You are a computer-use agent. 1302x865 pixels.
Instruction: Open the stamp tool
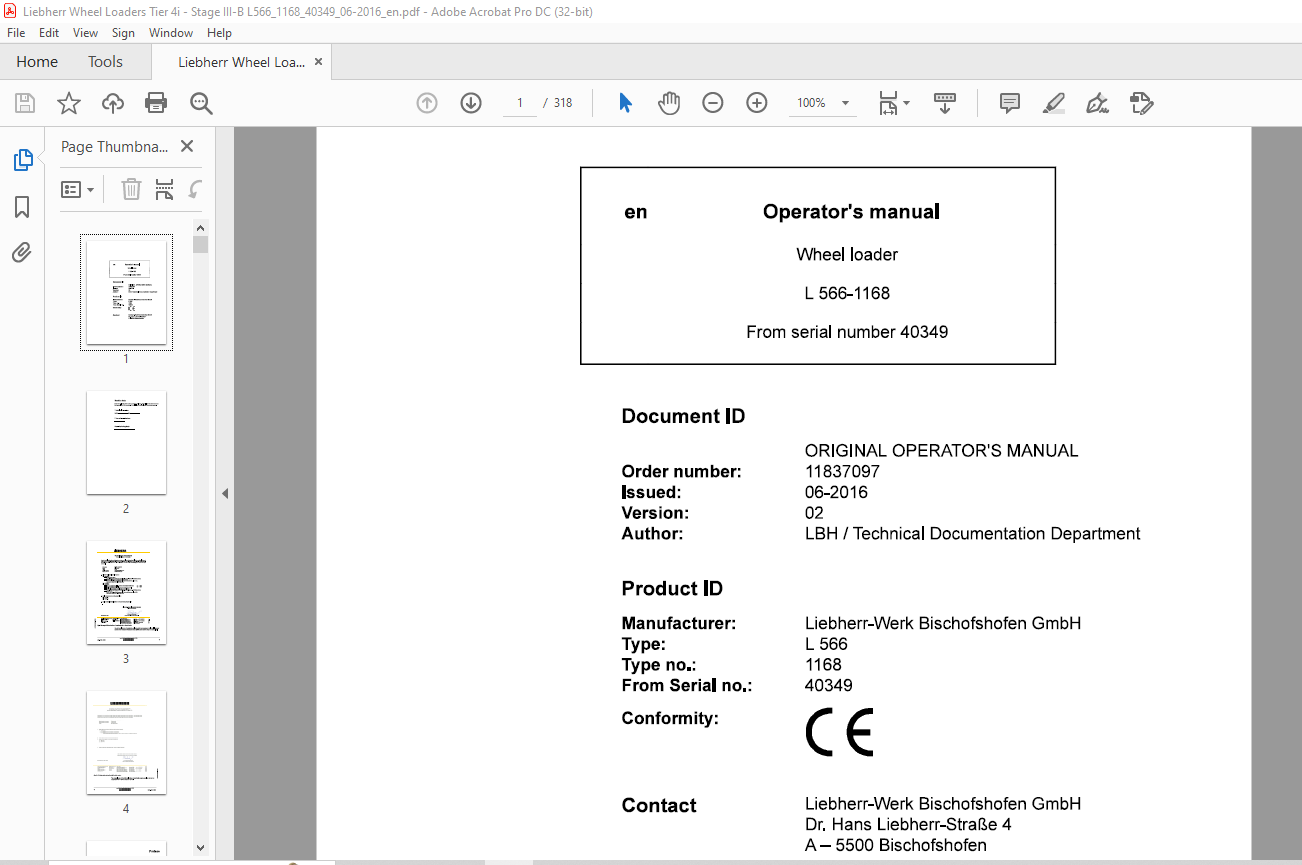pos(1141,103)
